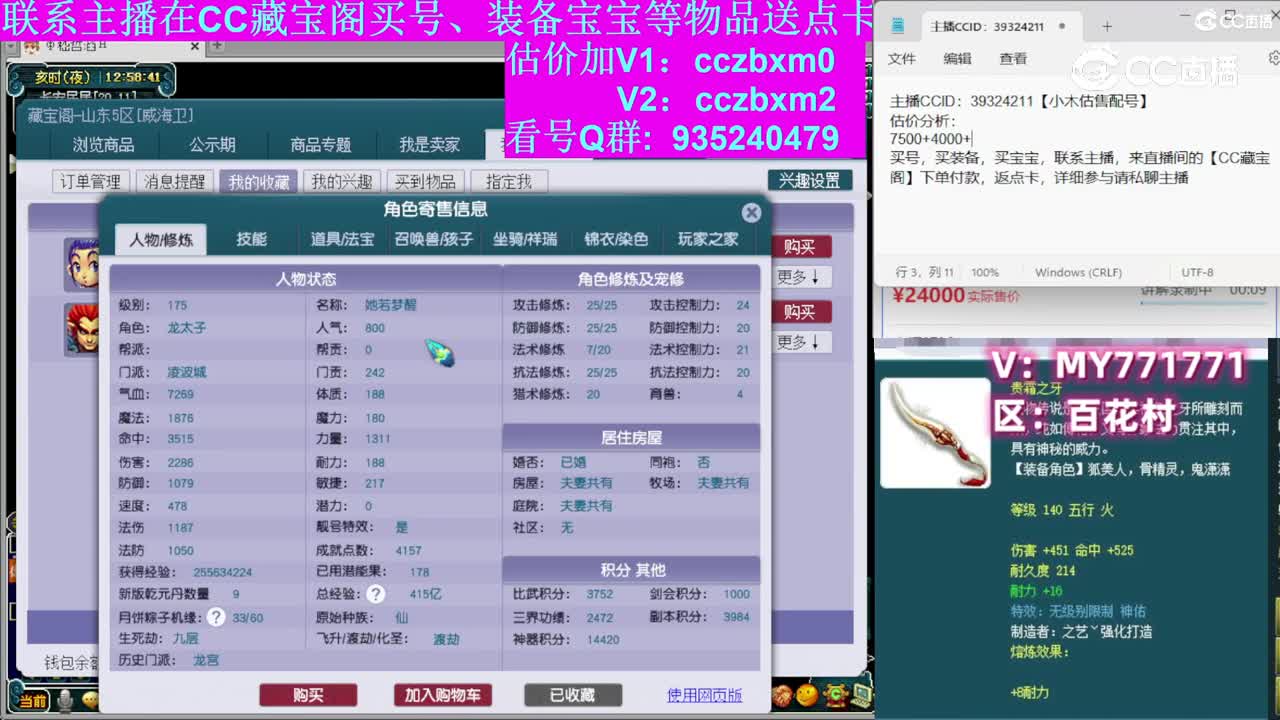Image resolution: width=1280 pixels, height=720 pixels.
Task: Go to 浏览商品 in 藏宝阁 window
Action: point(103,145)
